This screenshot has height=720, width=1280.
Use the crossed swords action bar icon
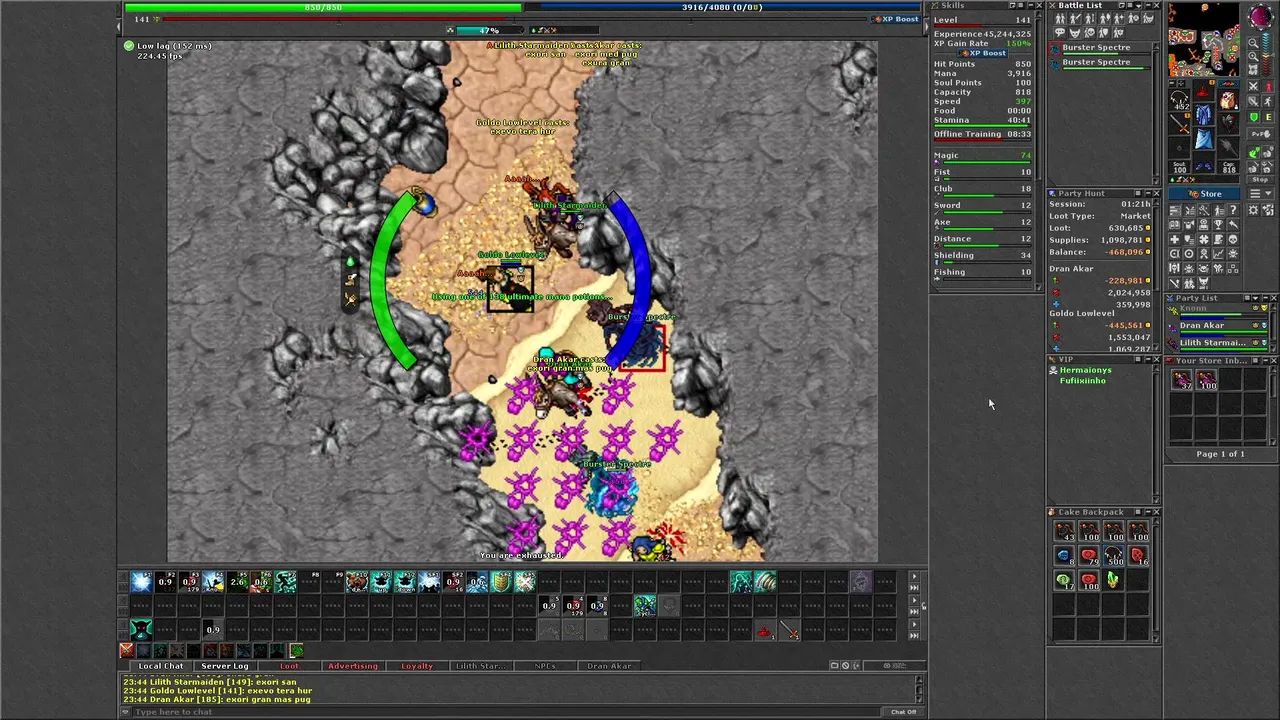[525, 582]
